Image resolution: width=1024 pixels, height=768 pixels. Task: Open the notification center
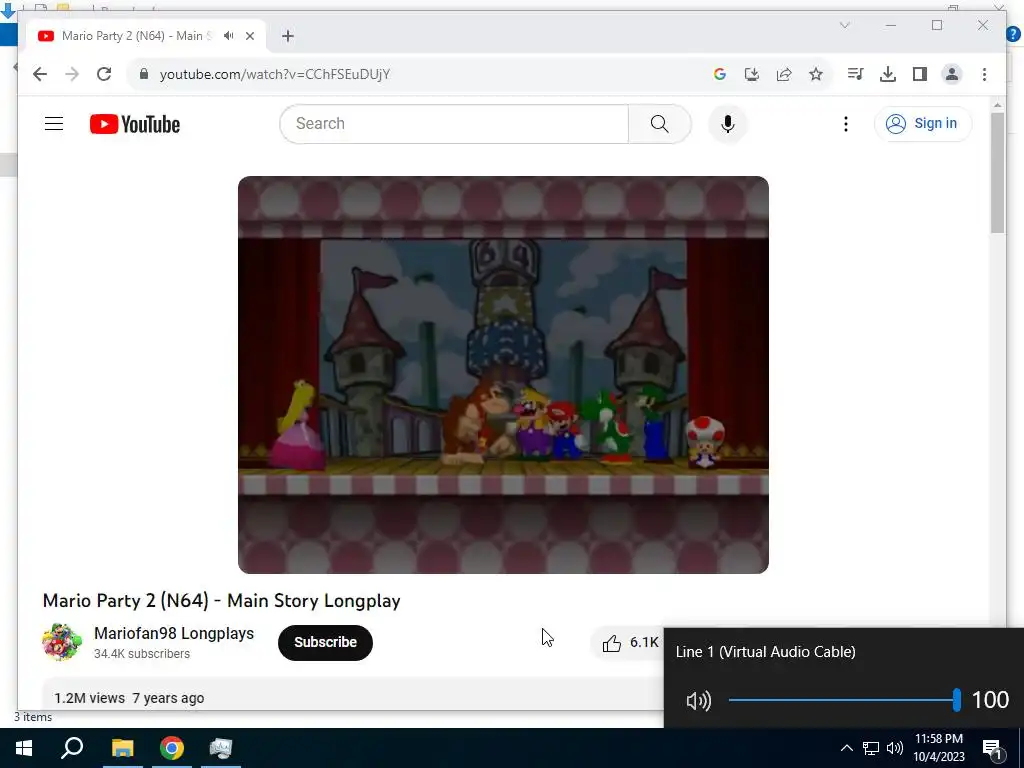(992, 748)
